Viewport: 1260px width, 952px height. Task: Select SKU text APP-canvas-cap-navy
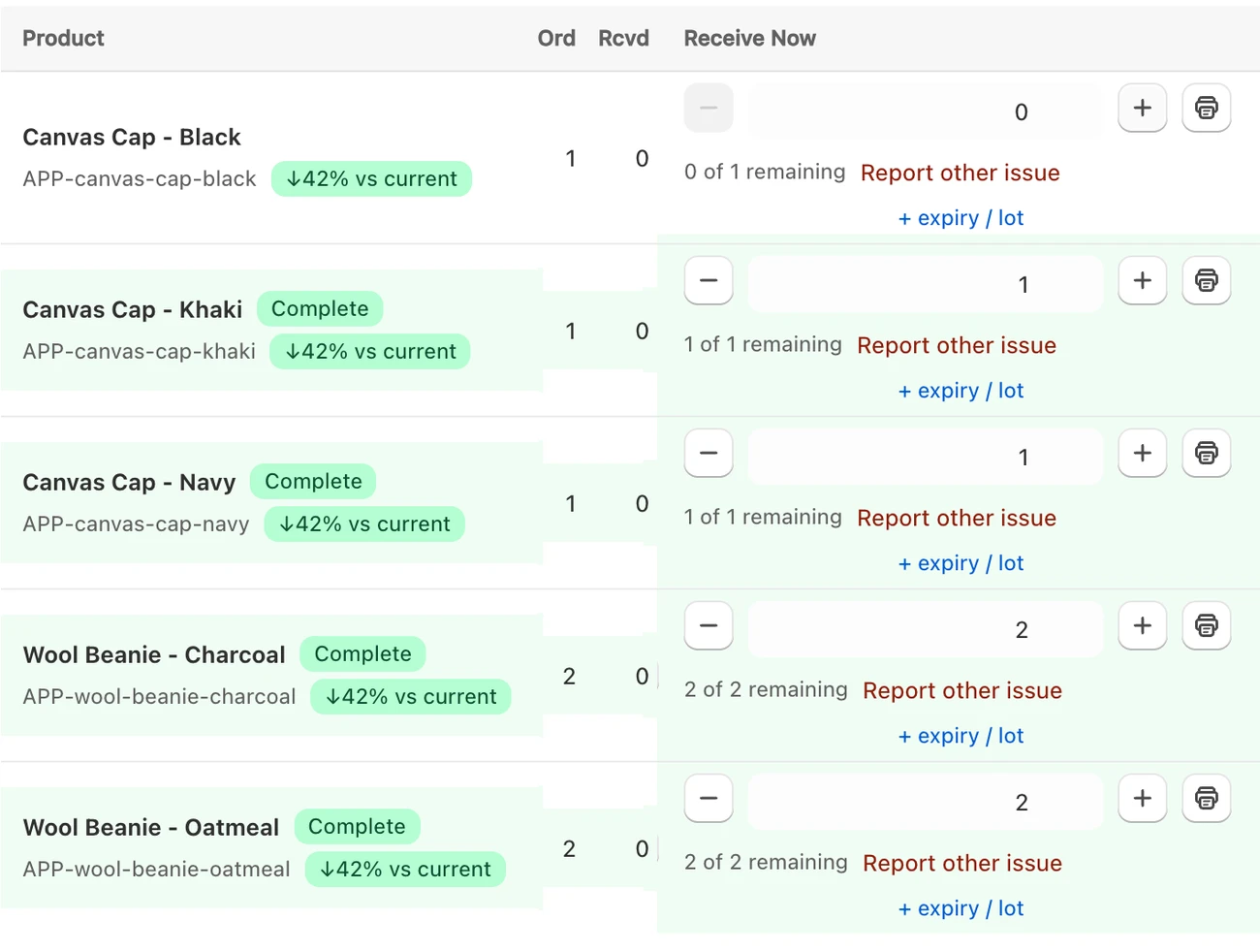click(136, 524)
